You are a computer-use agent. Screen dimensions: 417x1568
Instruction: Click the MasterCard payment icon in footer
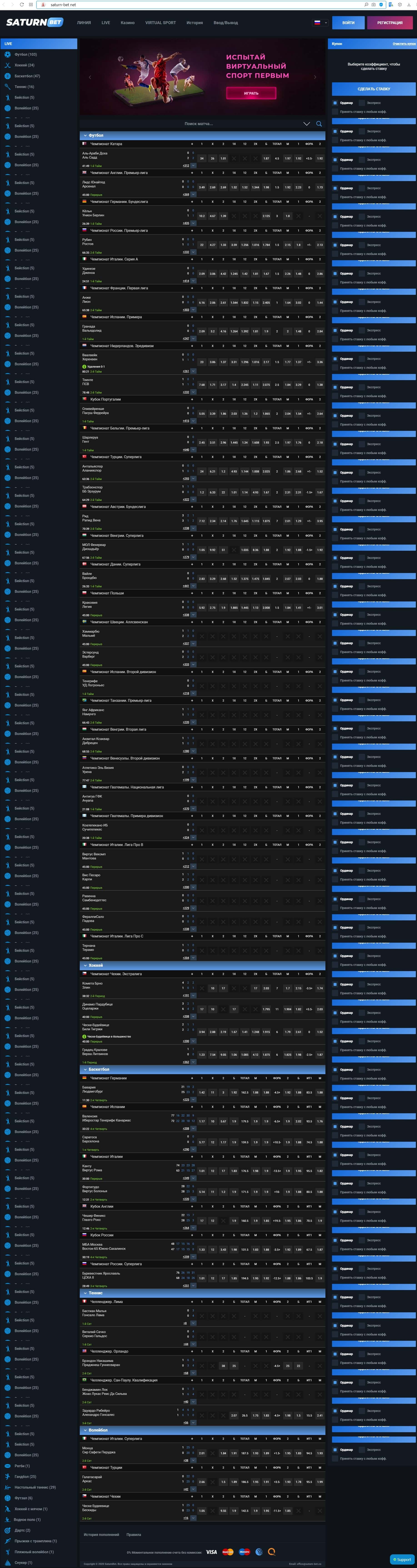point(228,1552)
